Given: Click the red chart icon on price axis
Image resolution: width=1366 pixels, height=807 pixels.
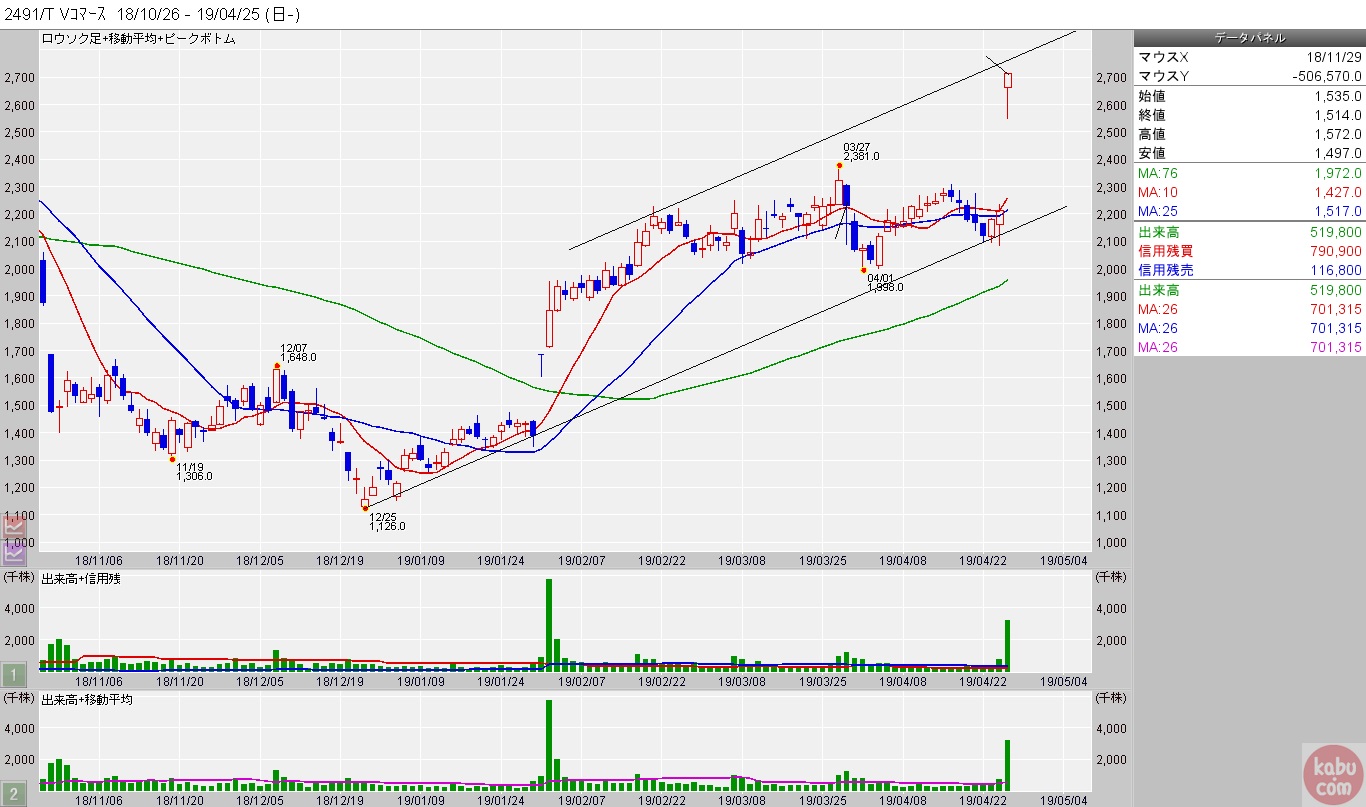Looking at the screenshot, I should coord(15,528).
